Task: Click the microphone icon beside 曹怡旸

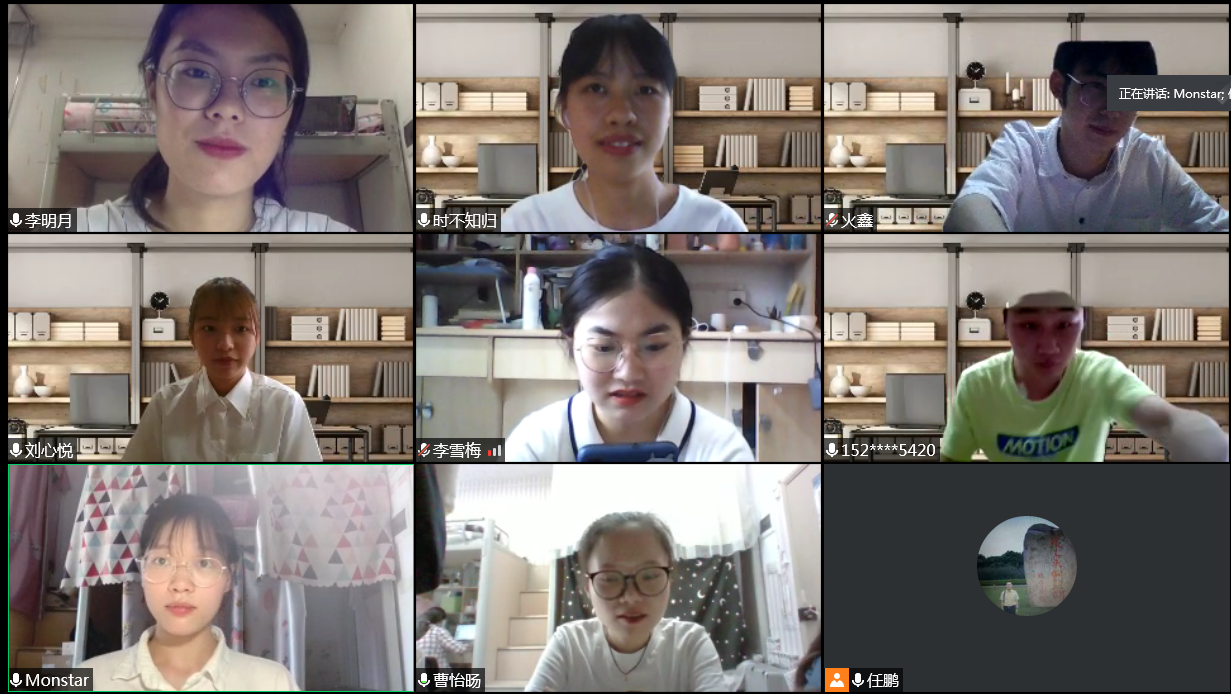Action: (x=424, y=681)
